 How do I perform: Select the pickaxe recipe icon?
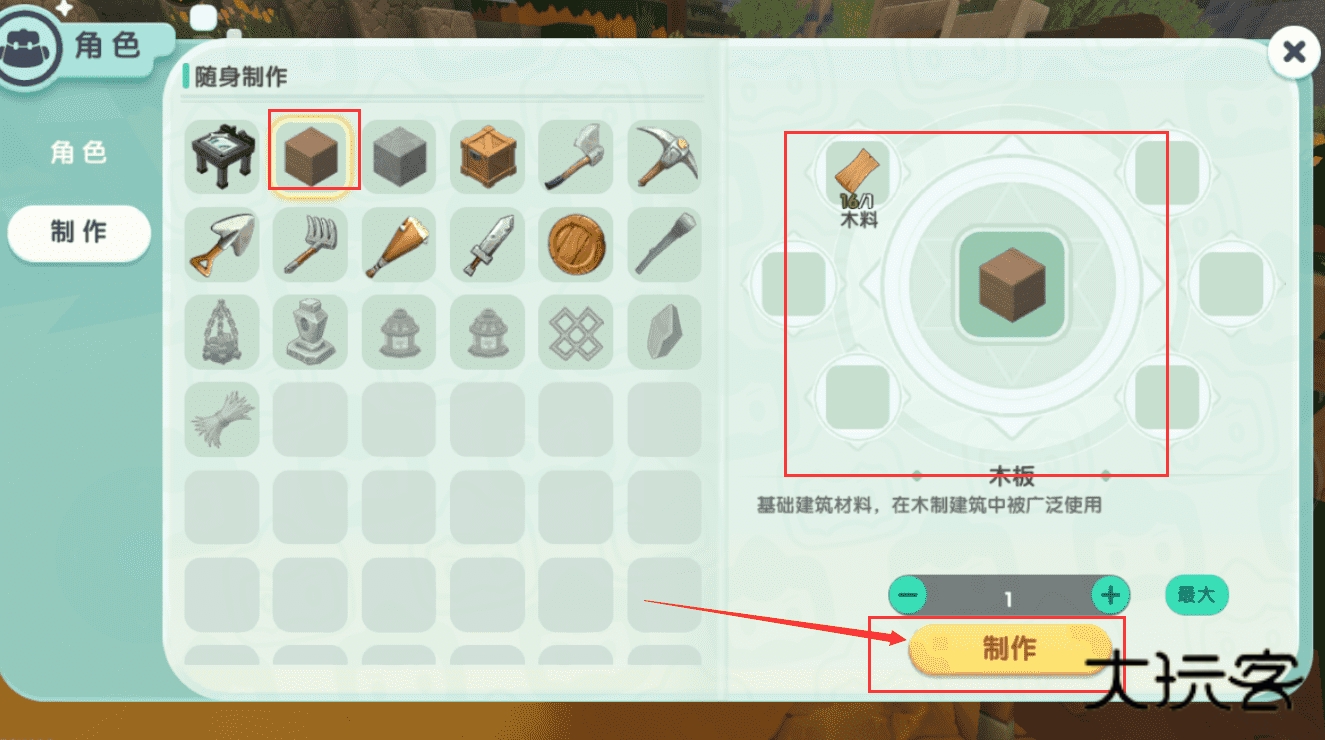[x=665, y=157]
